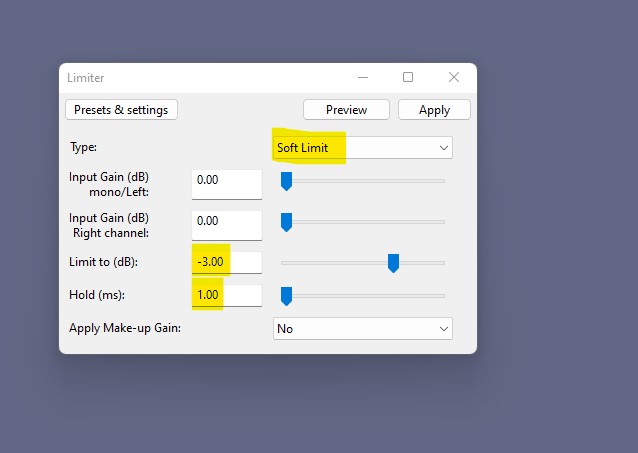Minimize the Limiter window

click(363, 77)
